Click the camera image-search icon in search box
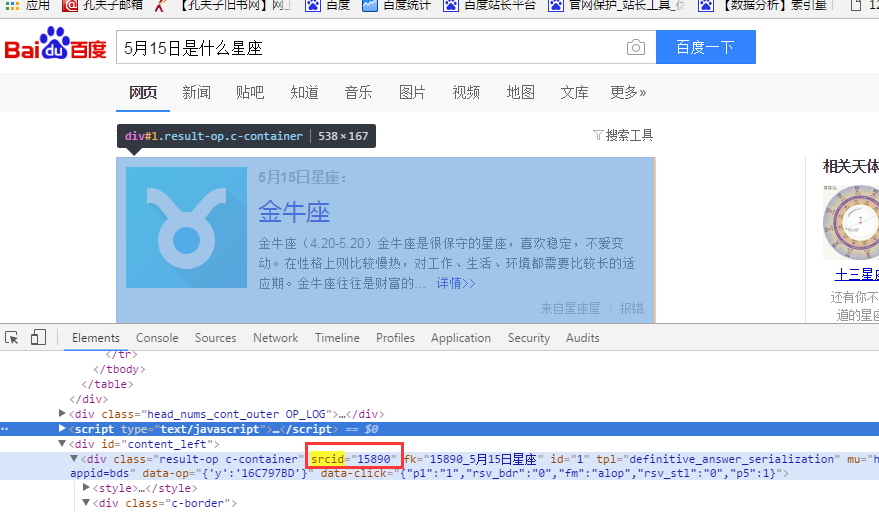 [x=635, y=48]
